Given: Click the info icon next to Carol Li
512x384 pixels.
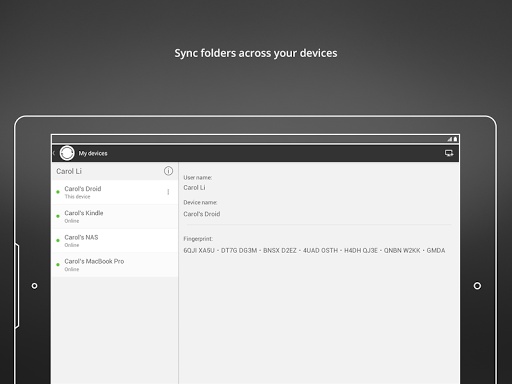Looking at the screenshot, I should [x=168, y=171].
